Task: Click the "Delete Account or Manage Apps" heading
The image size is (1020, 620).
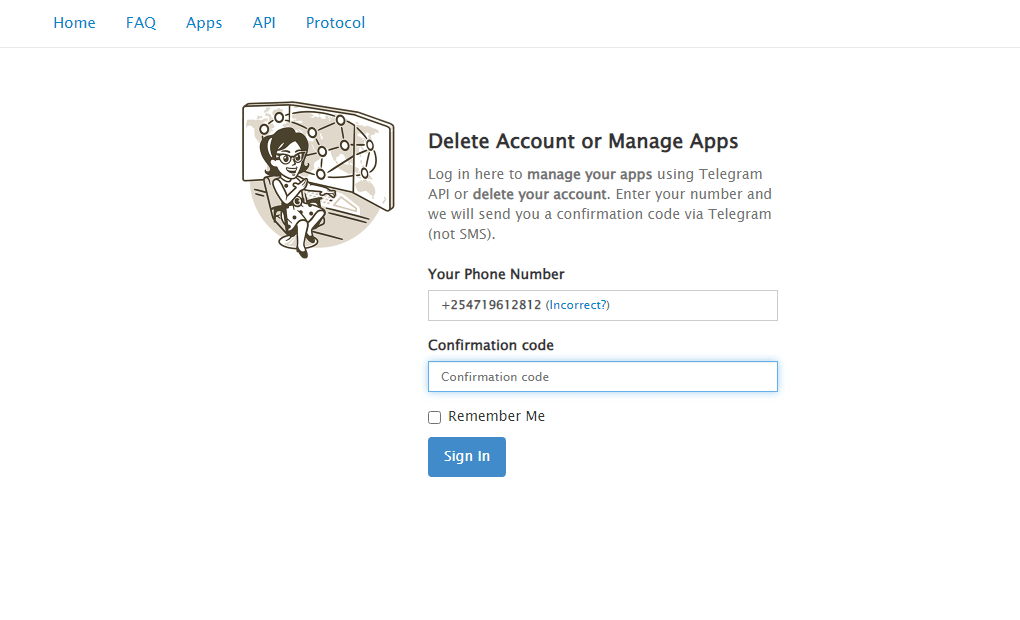Action: pos(583,141)
